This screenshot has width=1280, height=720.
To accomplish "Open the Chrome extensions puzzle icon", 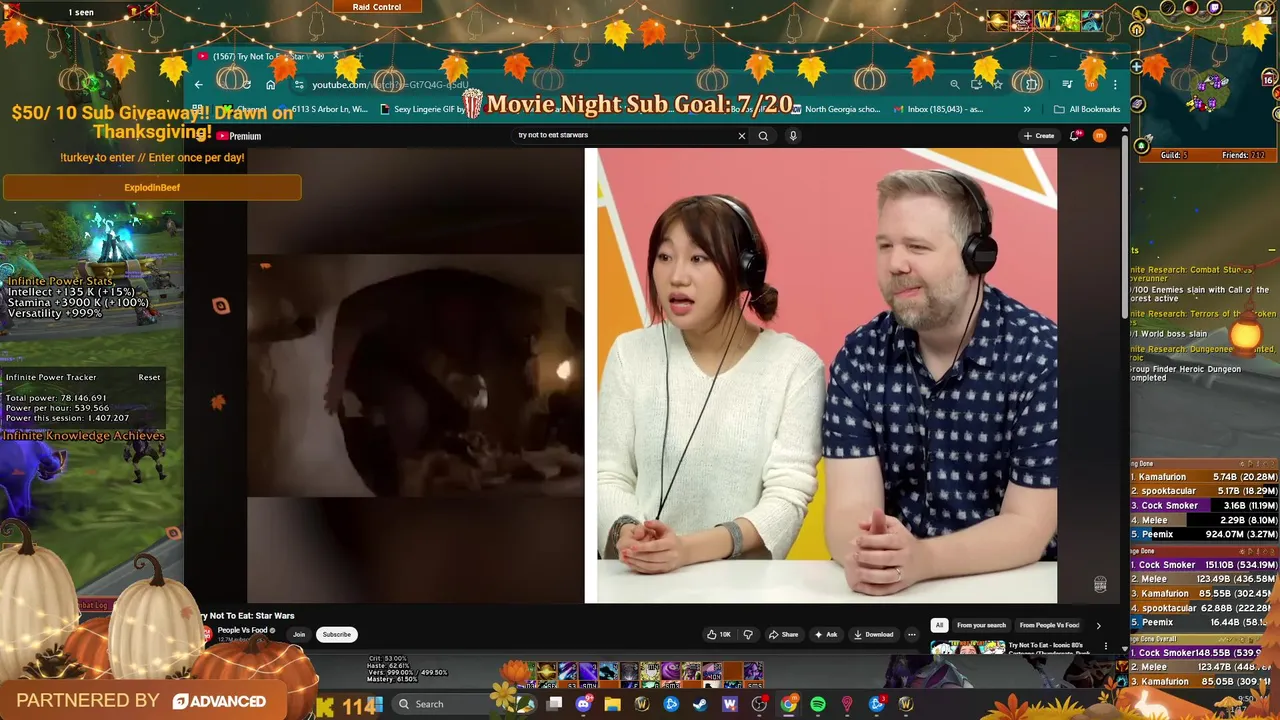I will (1031, 85).
